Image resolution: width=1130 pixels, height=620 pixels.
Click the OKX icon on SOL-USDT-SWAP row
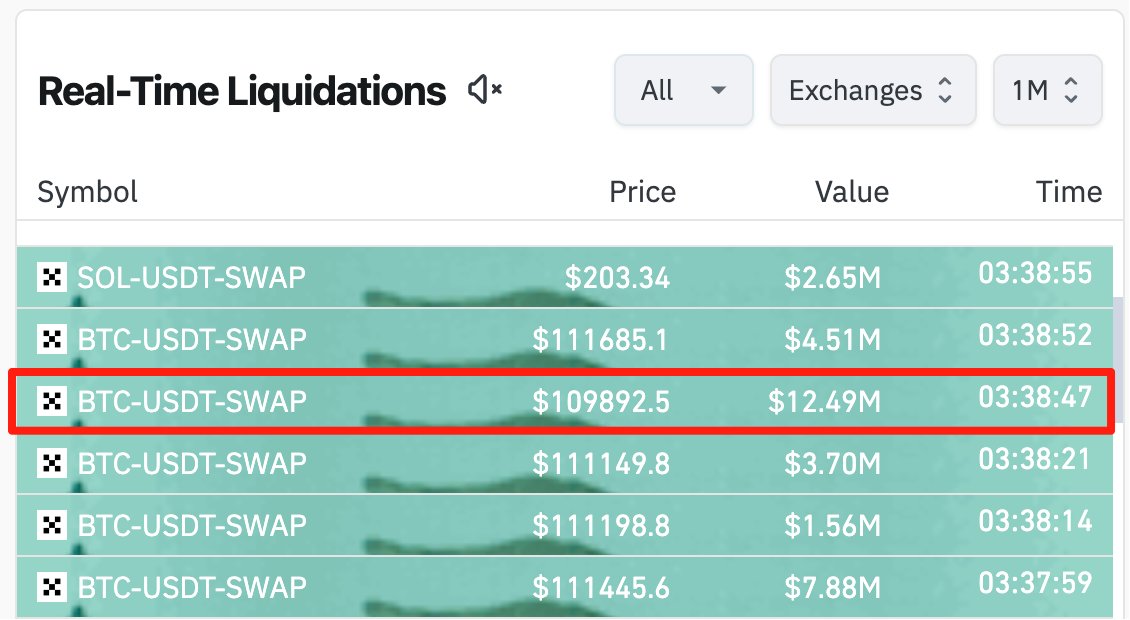coord(52,277)
